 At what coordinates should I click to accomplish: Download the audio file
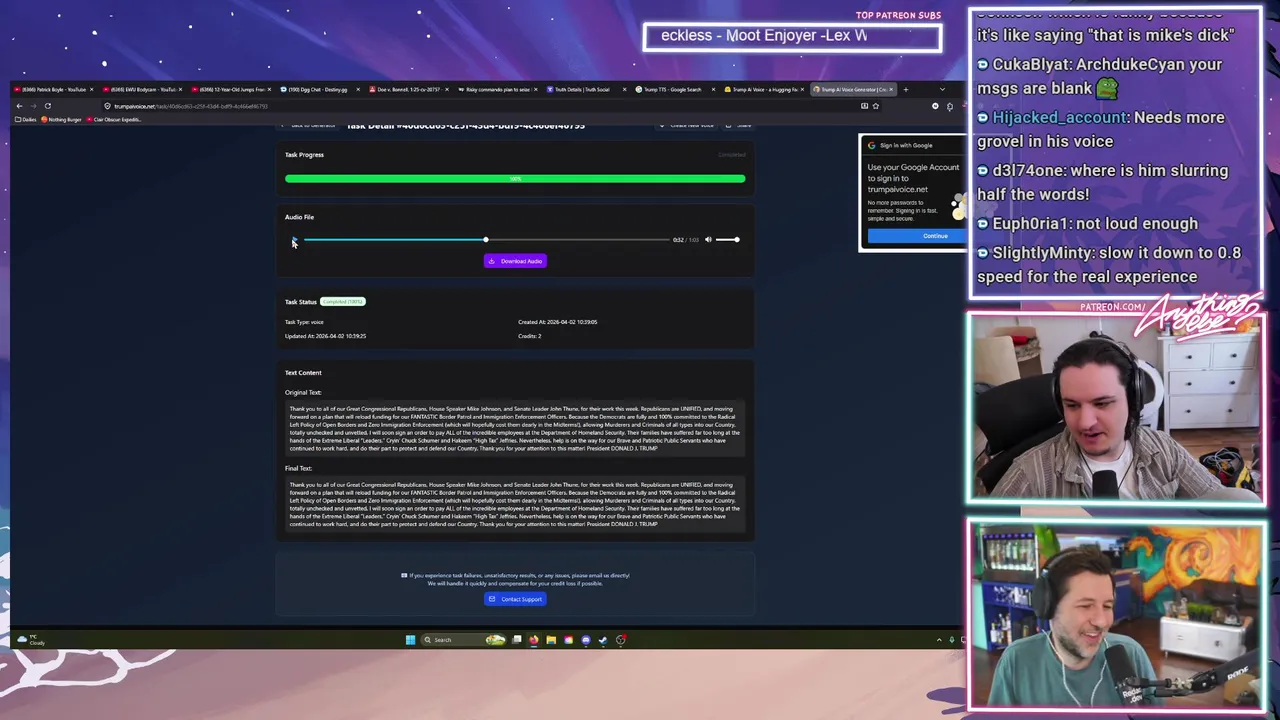515,261
